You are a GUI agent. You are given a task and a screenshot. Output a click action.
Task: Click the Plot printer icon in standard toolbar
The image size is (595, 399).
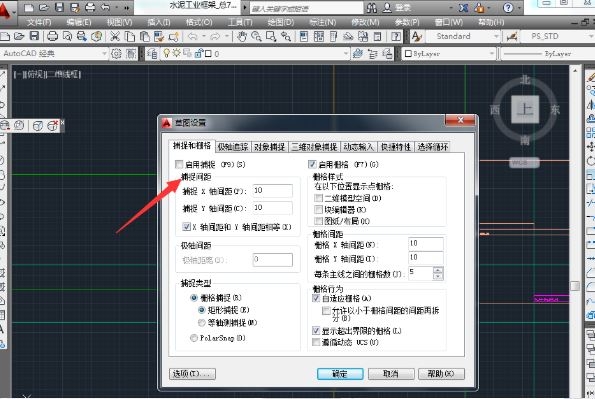[52, 36]
